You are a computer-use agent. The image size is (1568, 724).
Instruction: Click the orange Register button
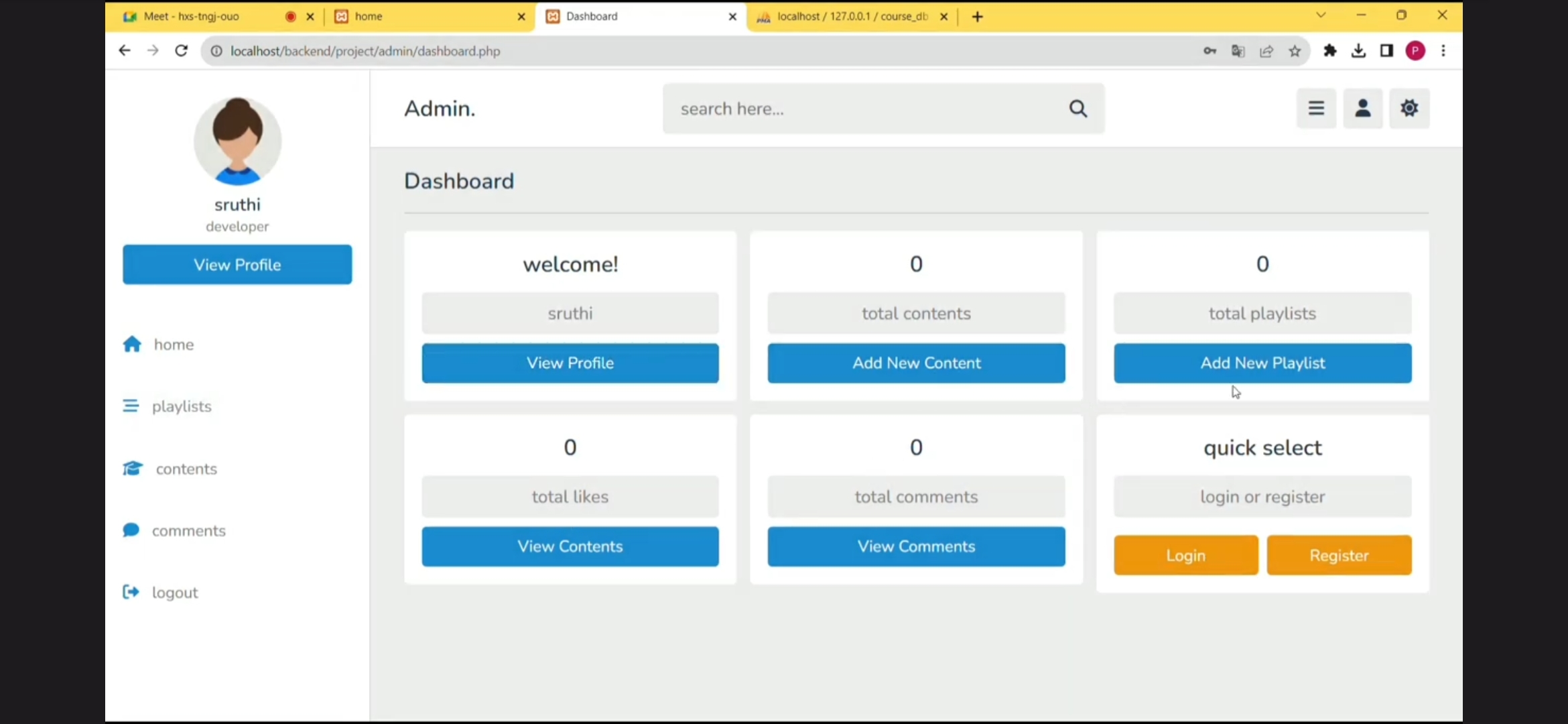pyautogui.click(x=1339, y=555)
